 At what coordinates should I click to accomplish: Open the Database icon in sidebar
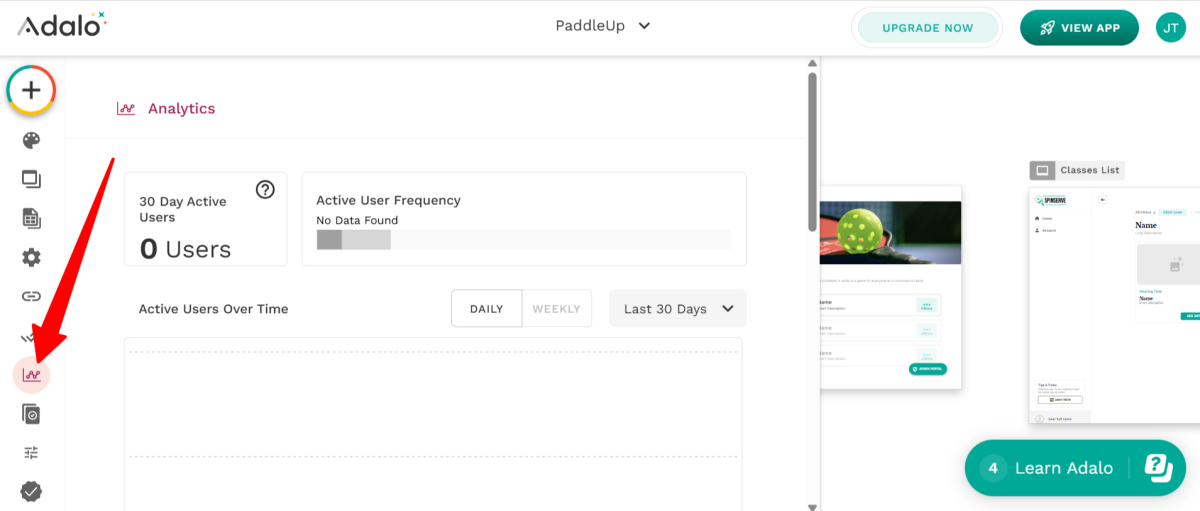[31, 218]
